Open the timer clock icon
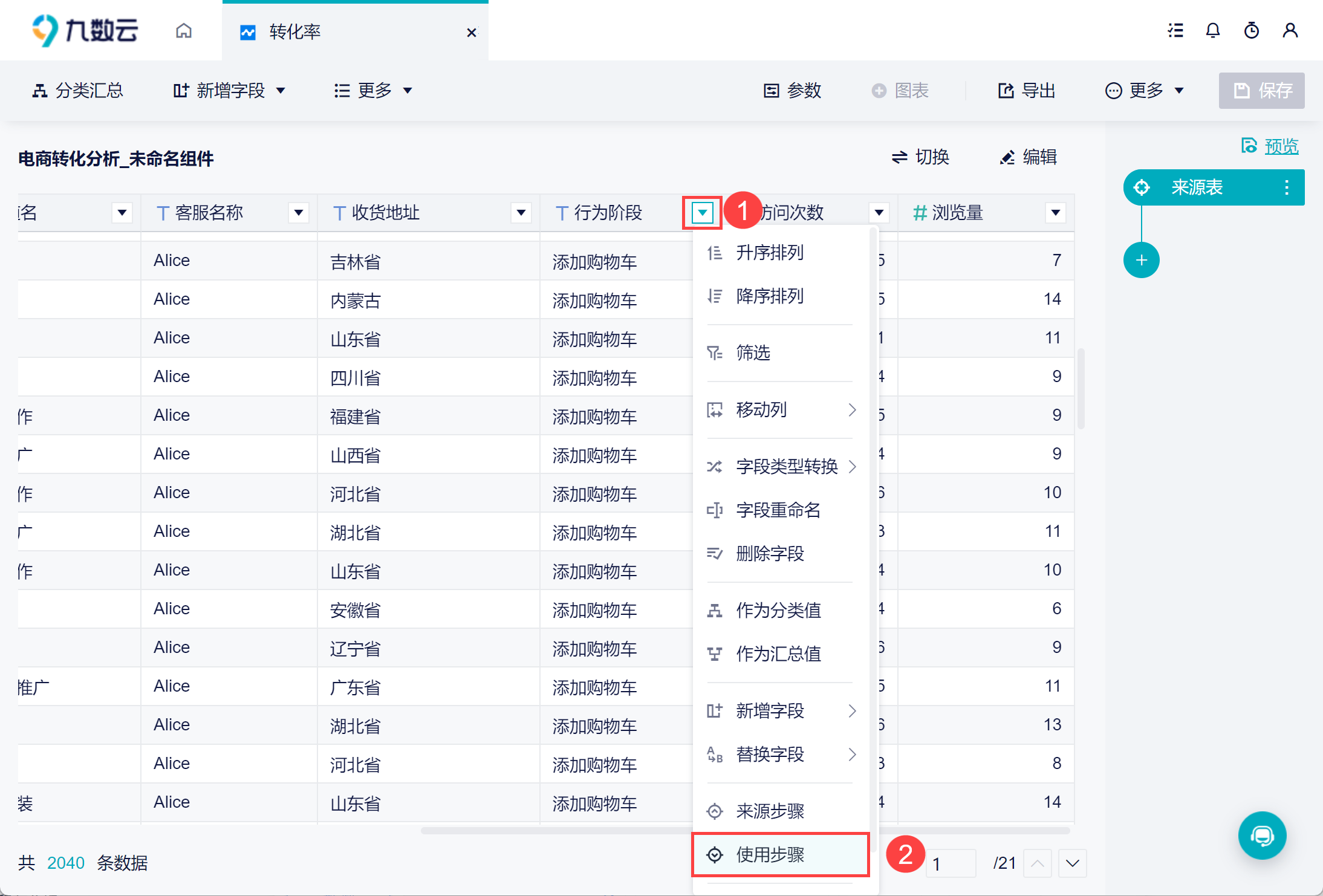The height and width of the screenshot is (896, 1323). 1251,31
